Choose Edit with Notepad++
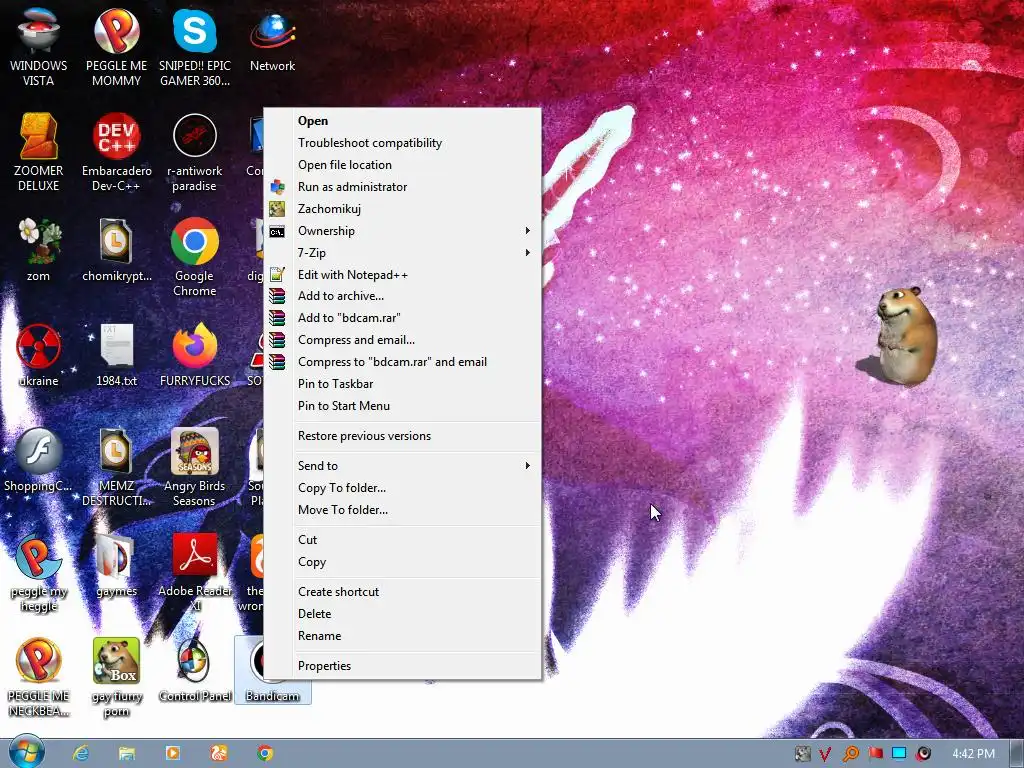The image size is (1024, 768). point(402,275)
